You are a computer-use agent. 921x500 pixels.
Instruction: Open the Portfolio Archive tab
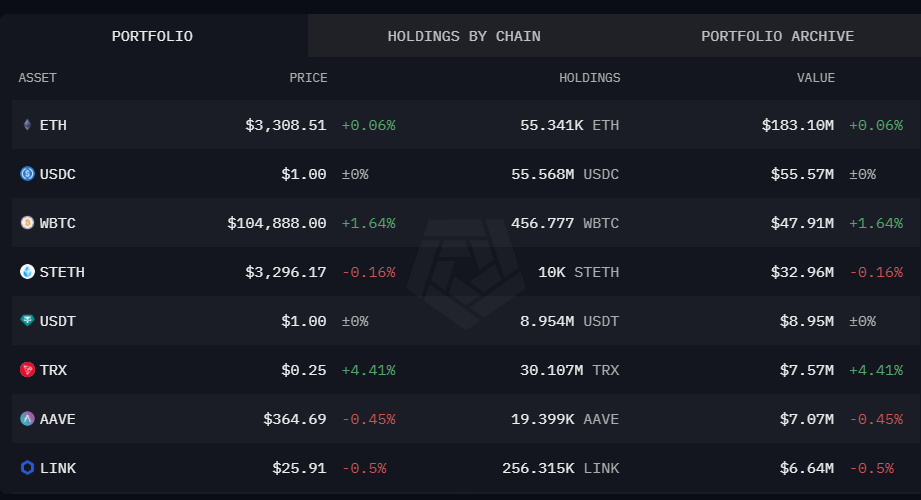pos(777,36)
